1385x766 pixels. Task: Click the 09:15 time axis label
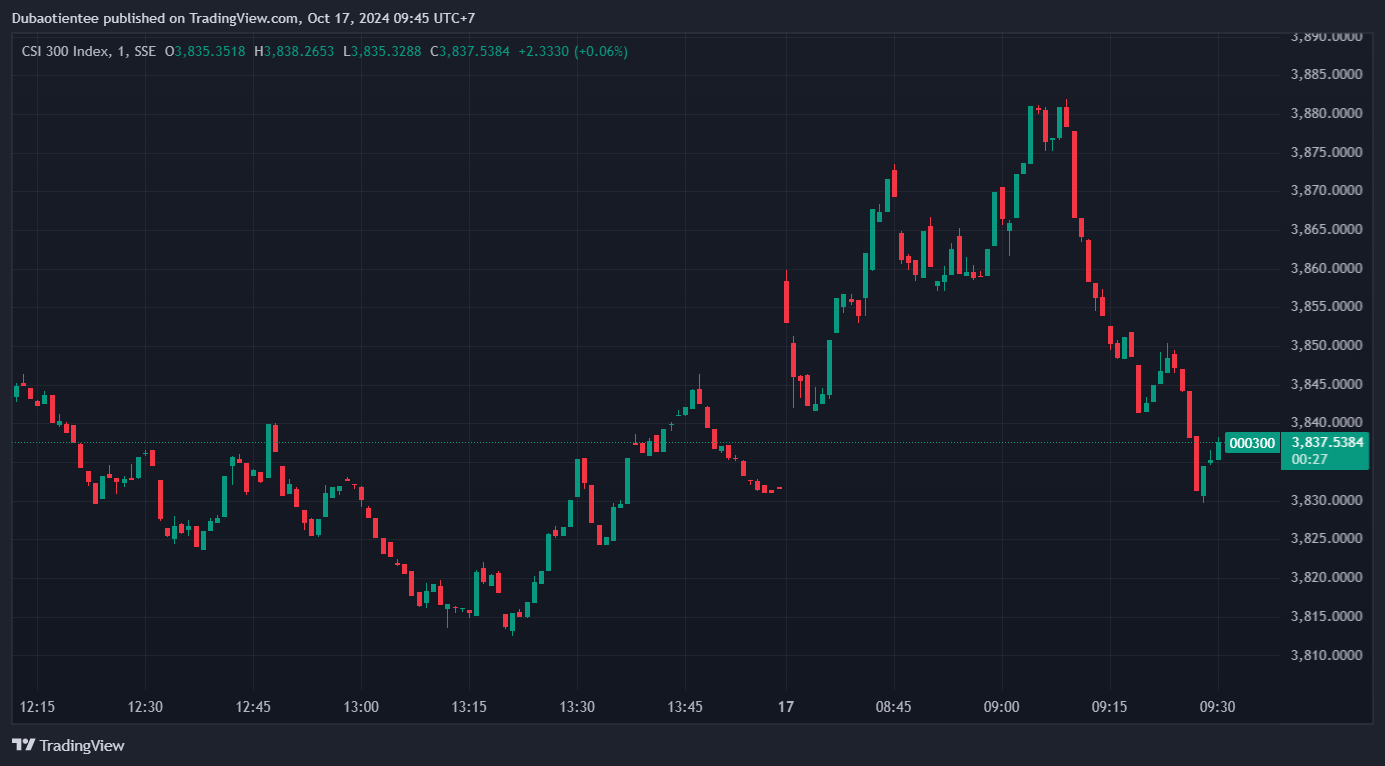click(1109, 707)
